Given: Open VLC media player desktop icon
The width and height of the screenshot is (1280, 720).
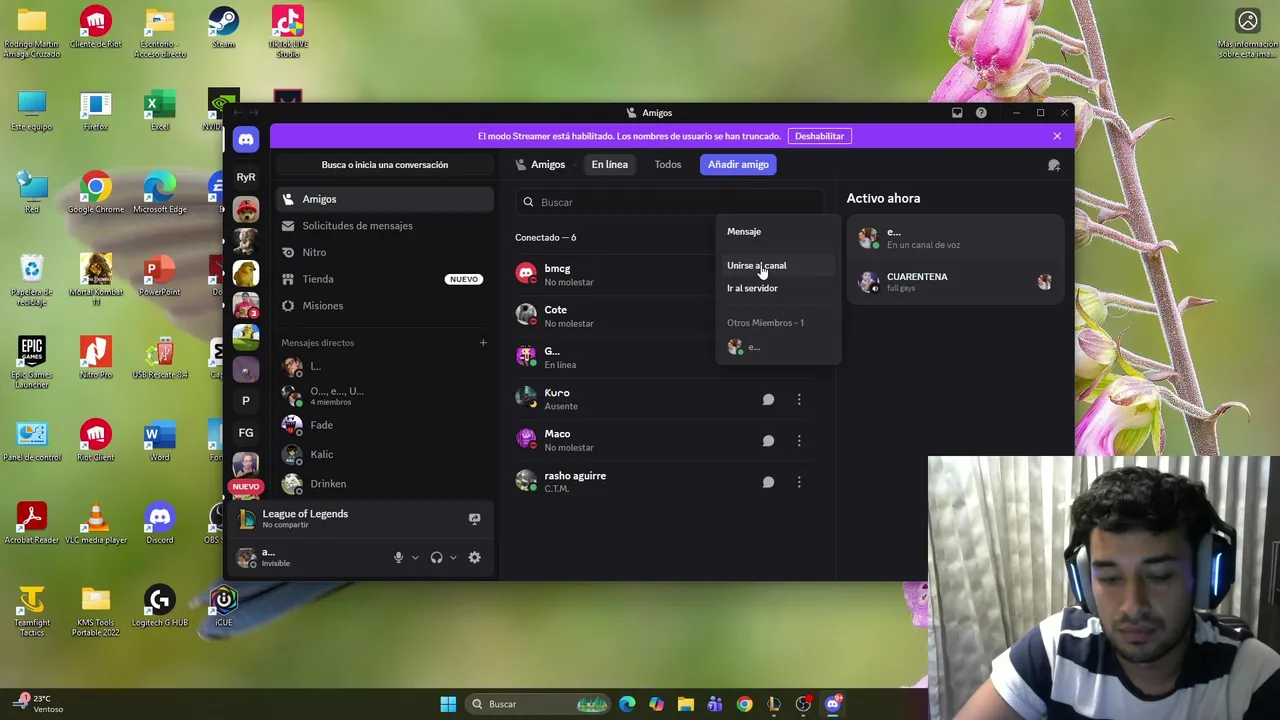Looking at the screenshot, I should click(x=96, y=523).
